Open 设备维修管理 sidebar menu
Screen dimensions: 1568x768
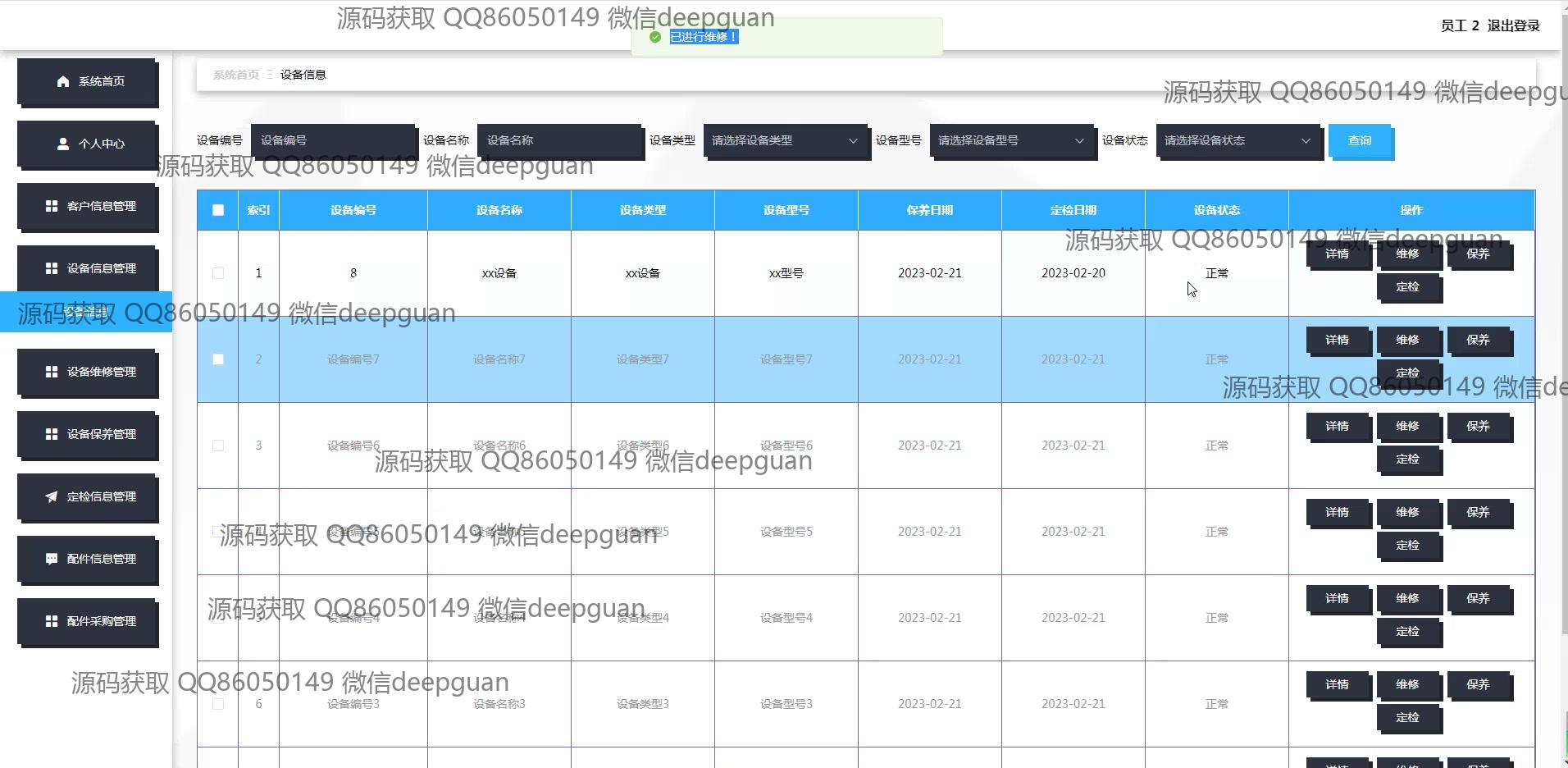88,373
